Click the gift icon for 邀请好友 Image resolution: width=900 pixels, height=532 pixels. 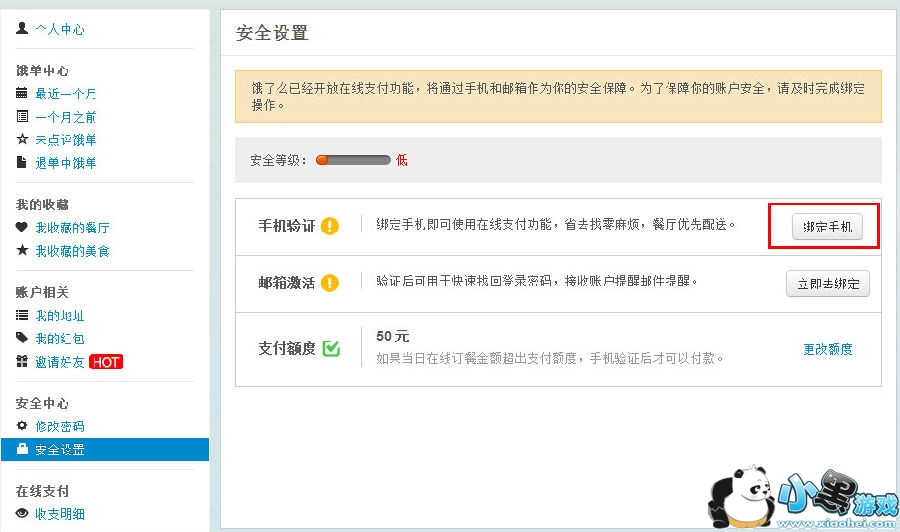pyautogui.click(x=22, y=361)
